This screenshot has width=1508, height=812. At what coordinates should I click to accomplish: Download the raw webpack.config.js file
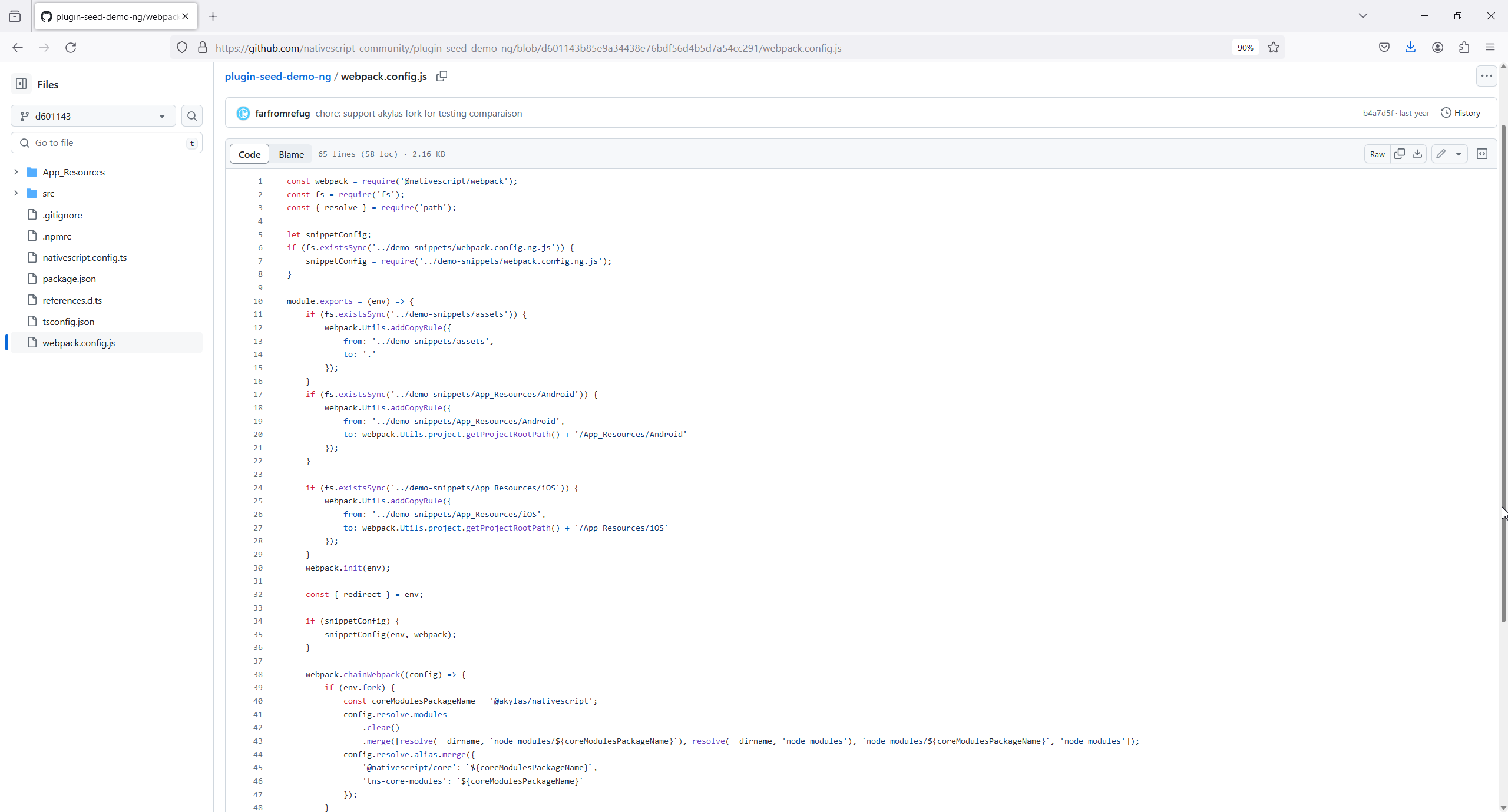coord(1417,154)
